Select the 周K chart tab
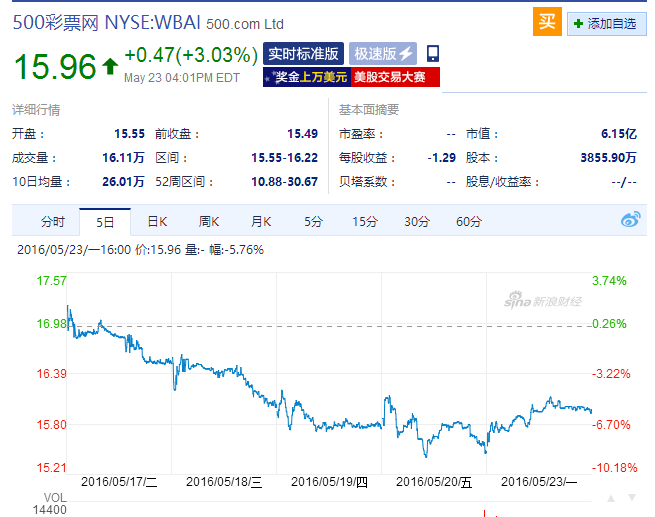The height and width of the screenshot is (517, 655). point(209,222)
